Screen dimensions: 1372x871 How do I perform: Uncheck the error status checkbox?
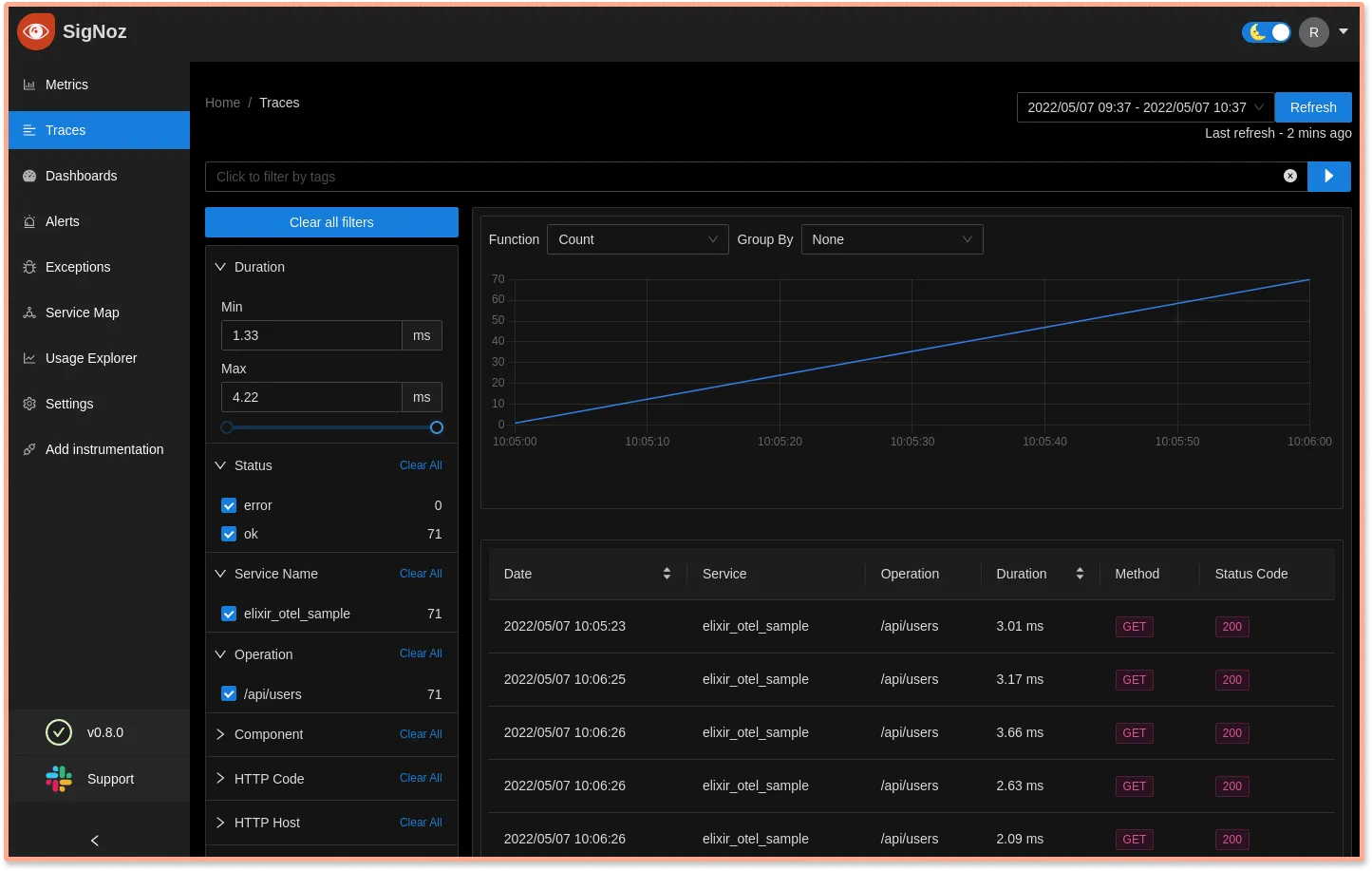click(x=229, y=505)
